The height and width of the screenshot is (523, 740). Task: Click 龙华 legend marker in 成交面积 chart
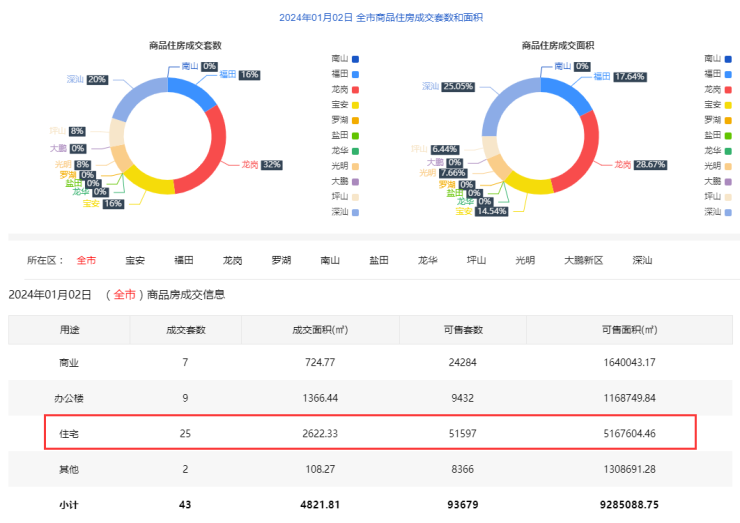[x=729, y=151]
